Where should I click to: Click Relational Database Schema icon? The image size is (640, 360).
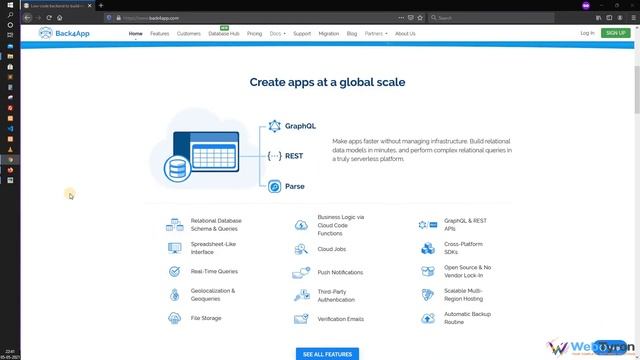point(175,224)
